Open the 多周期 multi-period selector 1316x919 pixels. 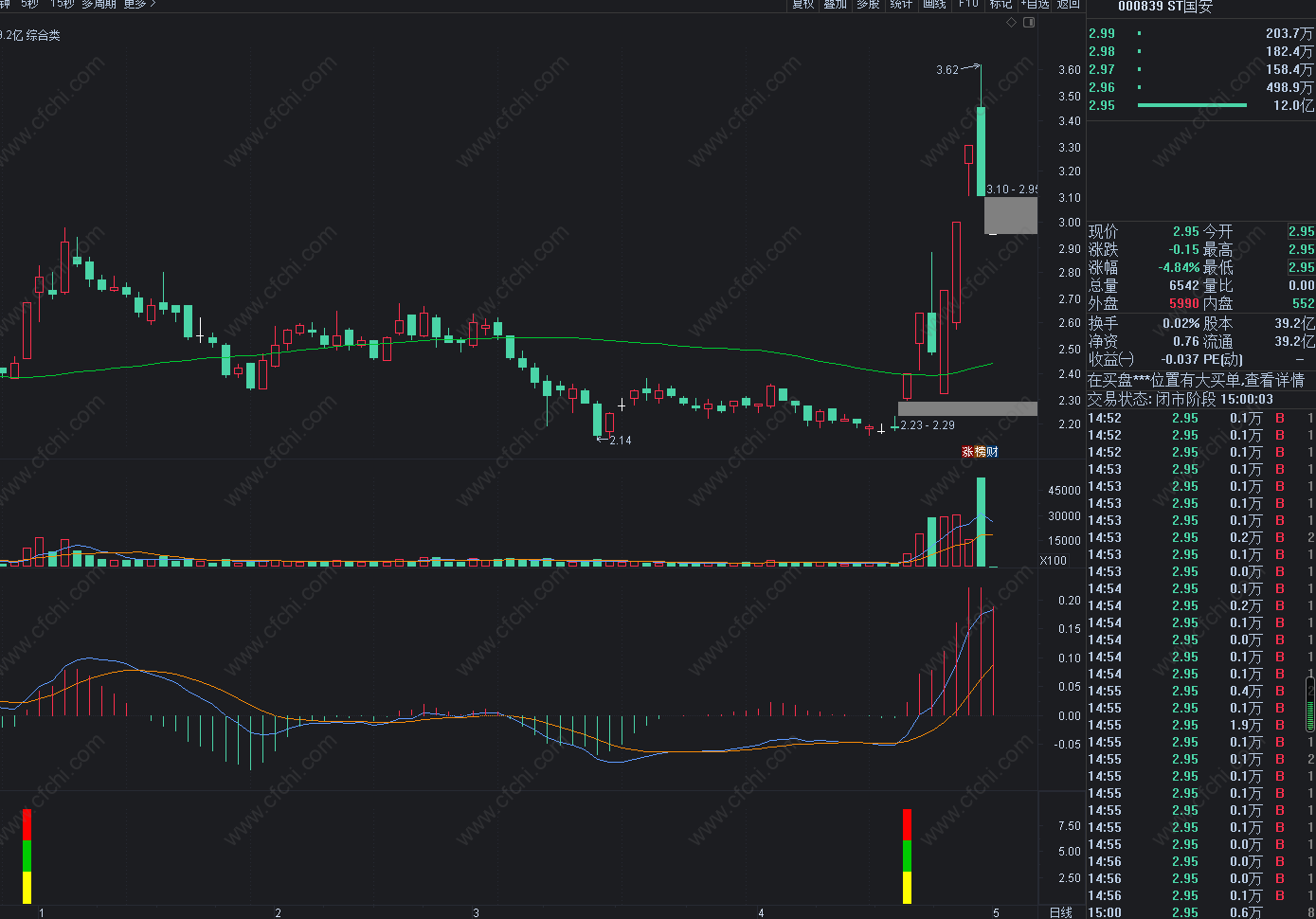point(99,5)
